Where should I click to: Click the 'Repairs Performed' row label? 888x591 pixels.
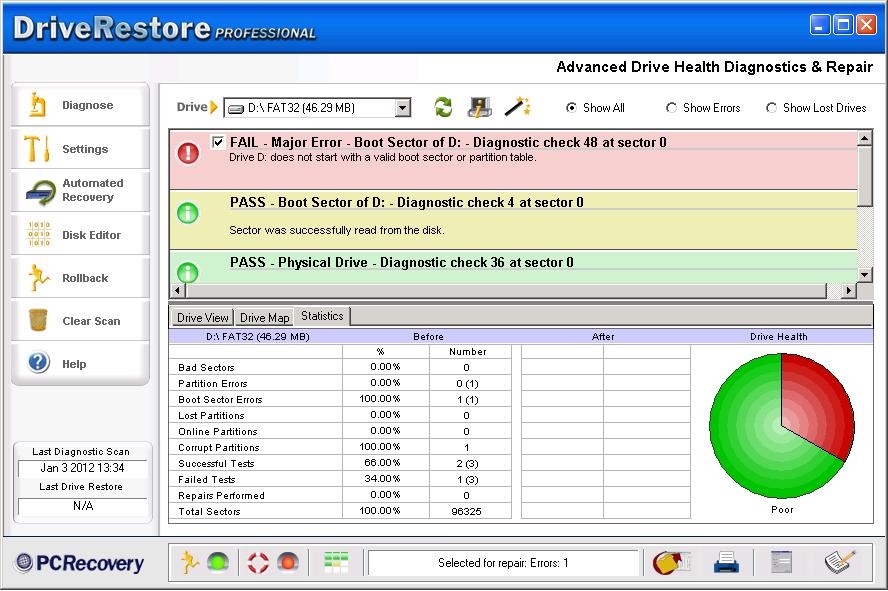pos(221,495)
